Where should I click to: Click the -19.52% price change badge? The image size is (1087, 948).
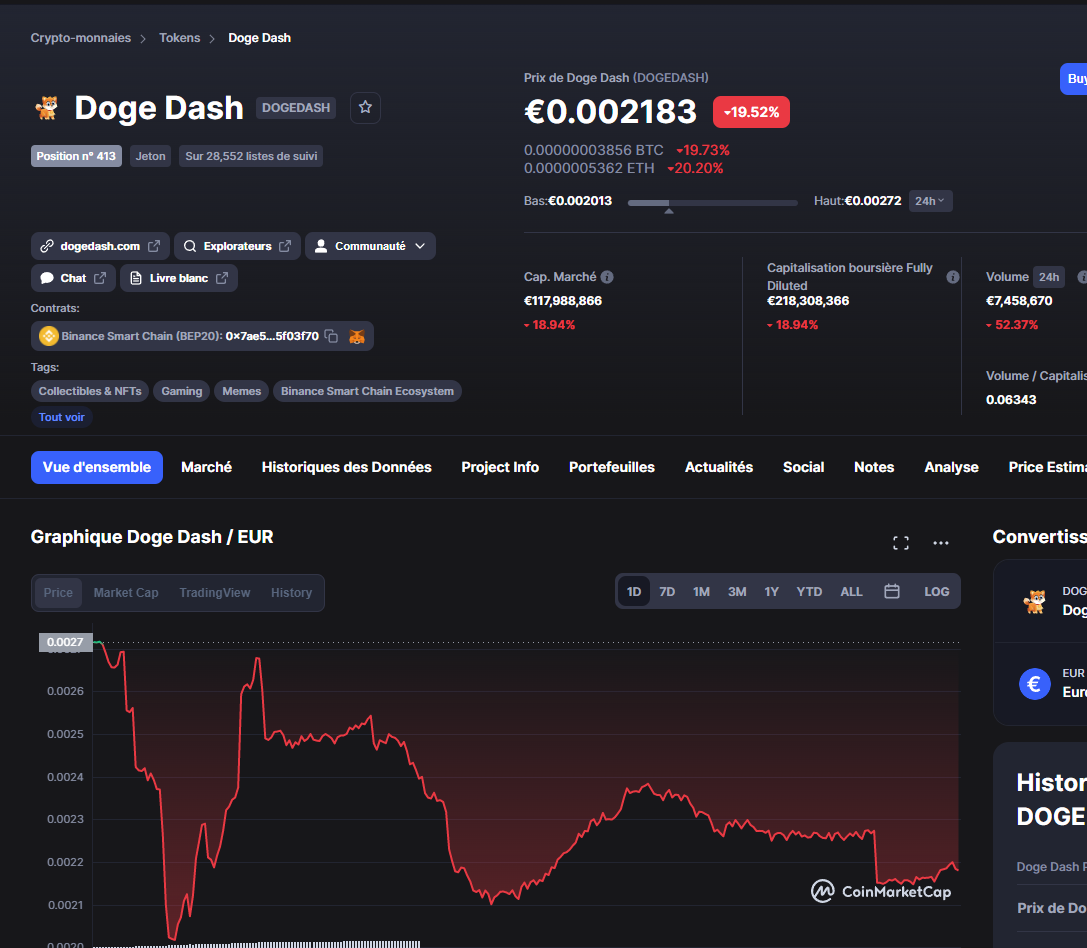click(751, 112)
